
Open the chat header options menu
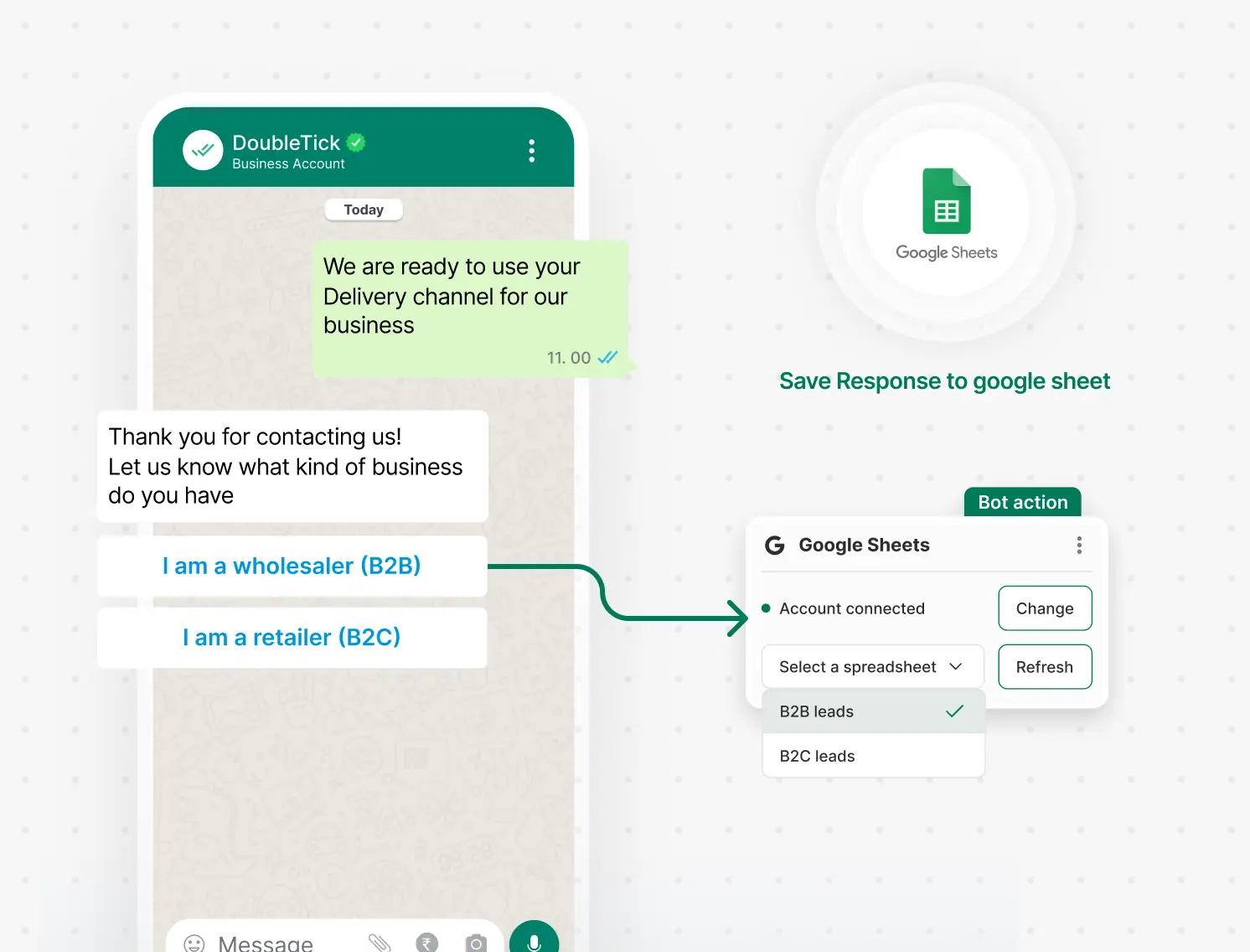[x=531, y=150]
